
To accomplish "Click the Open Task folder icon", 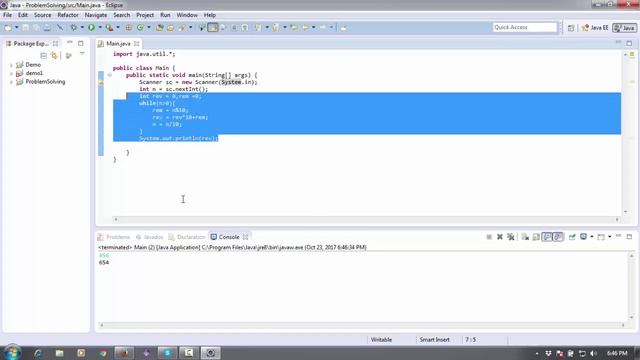I will [171, 27].
